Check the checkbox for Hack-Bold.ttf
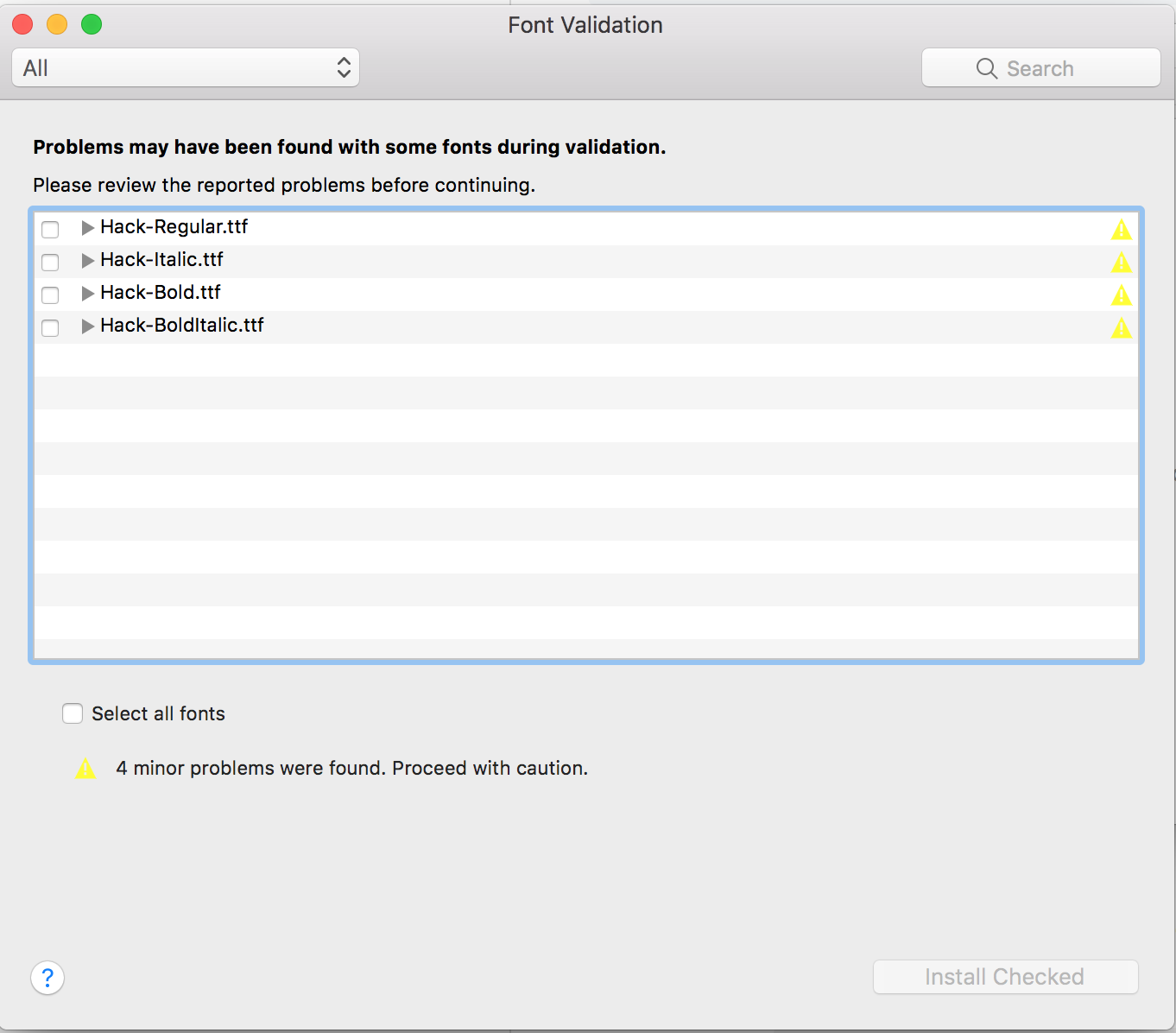The width and height of the screenshot is (1176, 1033). (50, 295)
